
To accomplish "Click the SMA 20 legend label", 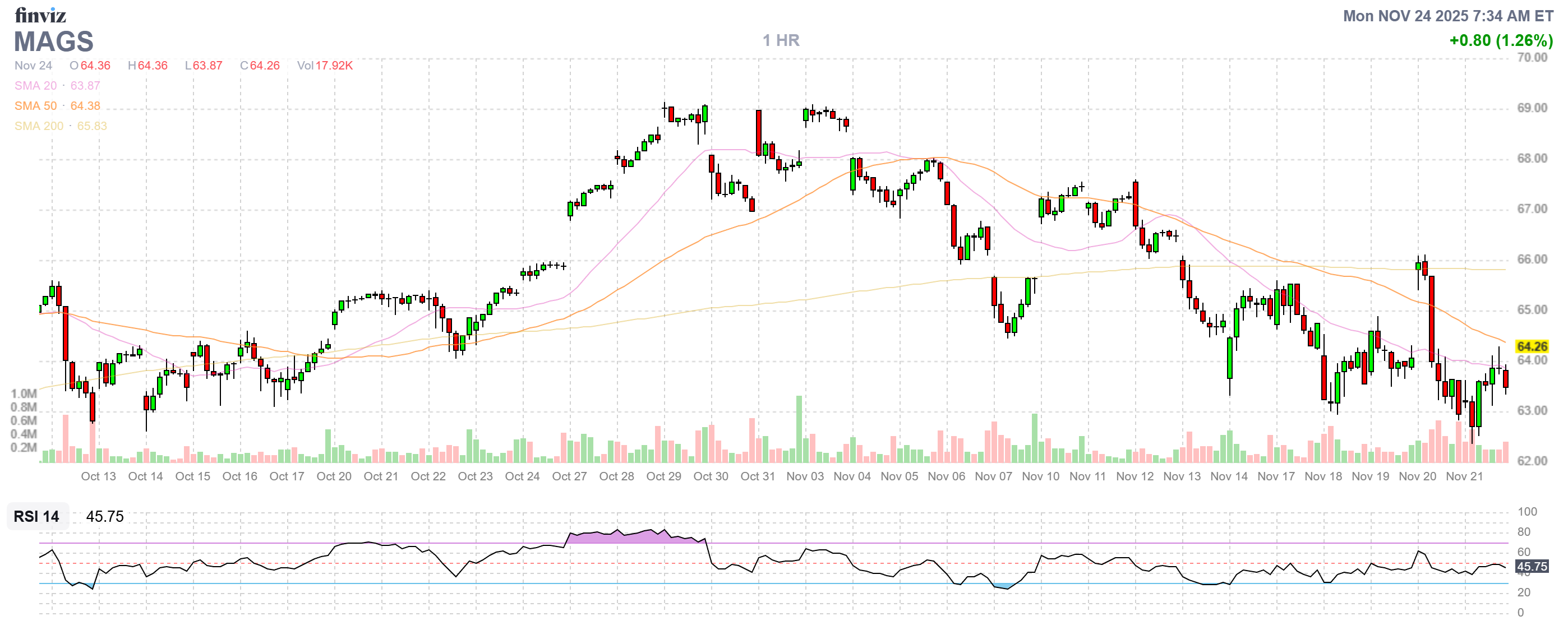I will [35, 86].
